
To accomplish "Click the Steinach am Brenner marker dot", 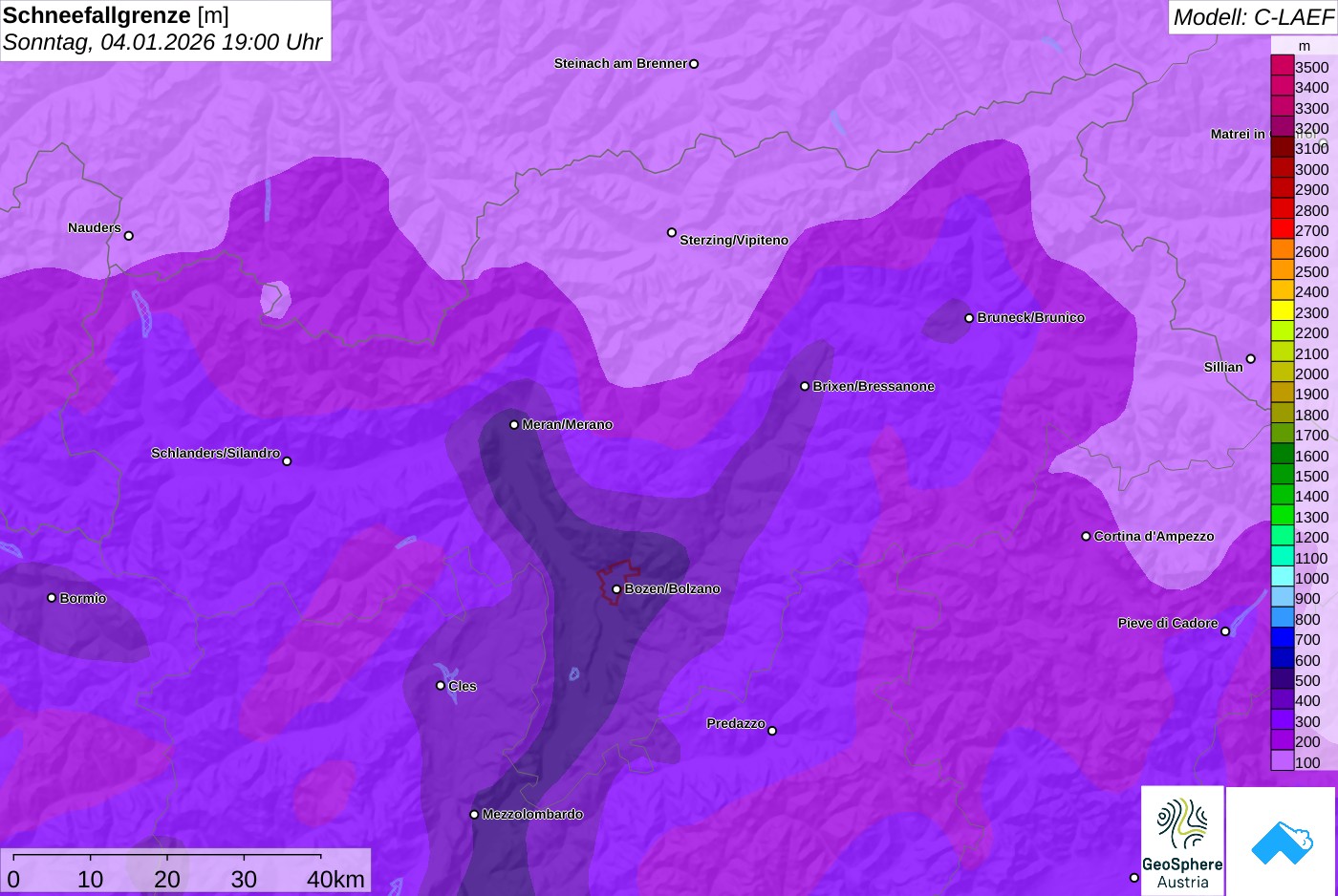I will 694,64.
